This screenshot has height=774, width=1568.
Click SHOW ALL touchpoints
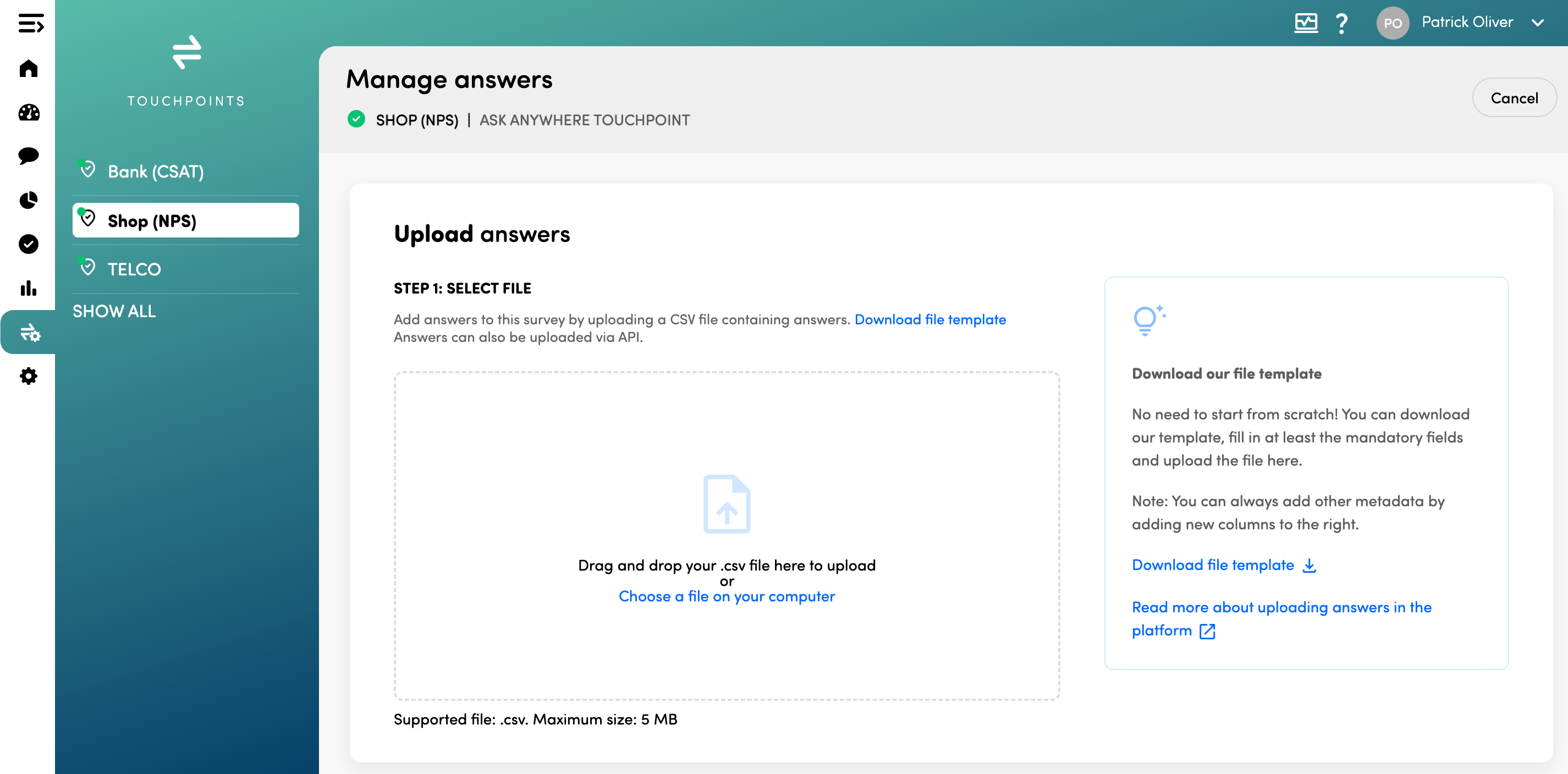(114, 311)
